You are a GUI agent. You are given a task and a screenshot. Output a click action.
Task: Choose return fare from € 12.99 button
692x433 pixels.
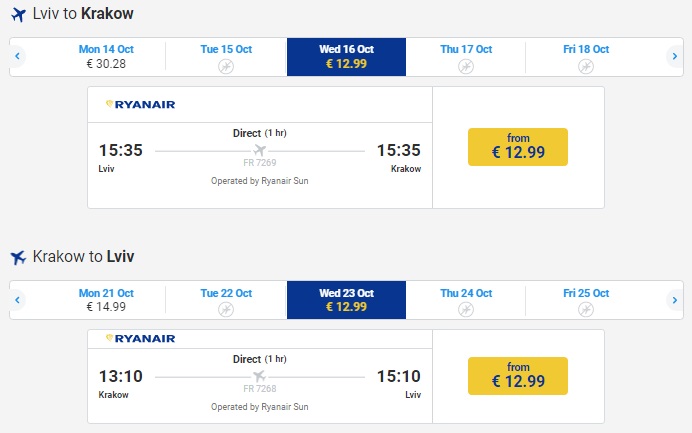coord(517,375)
